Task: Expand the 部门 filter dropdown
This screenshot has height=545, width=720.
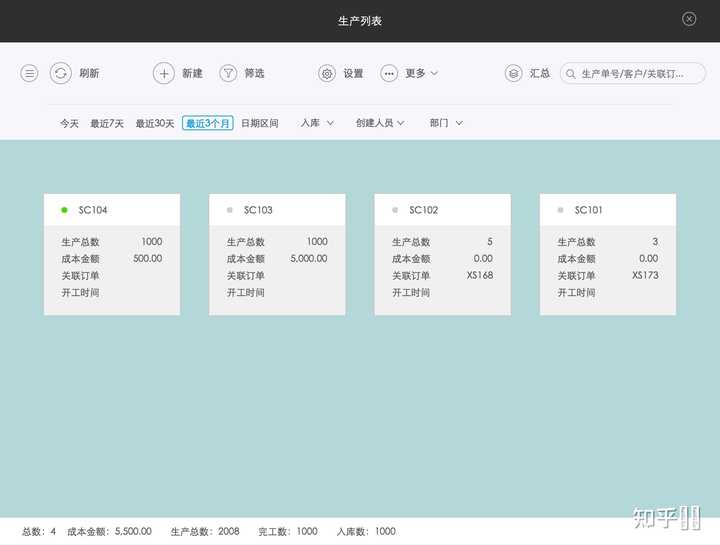Action: pos(446,123)
